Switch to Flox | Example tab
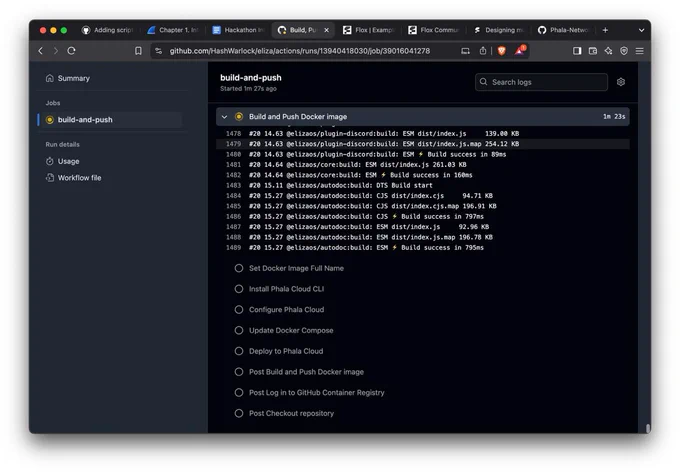The width and height of the screenshot is (680, 472). 369,30
